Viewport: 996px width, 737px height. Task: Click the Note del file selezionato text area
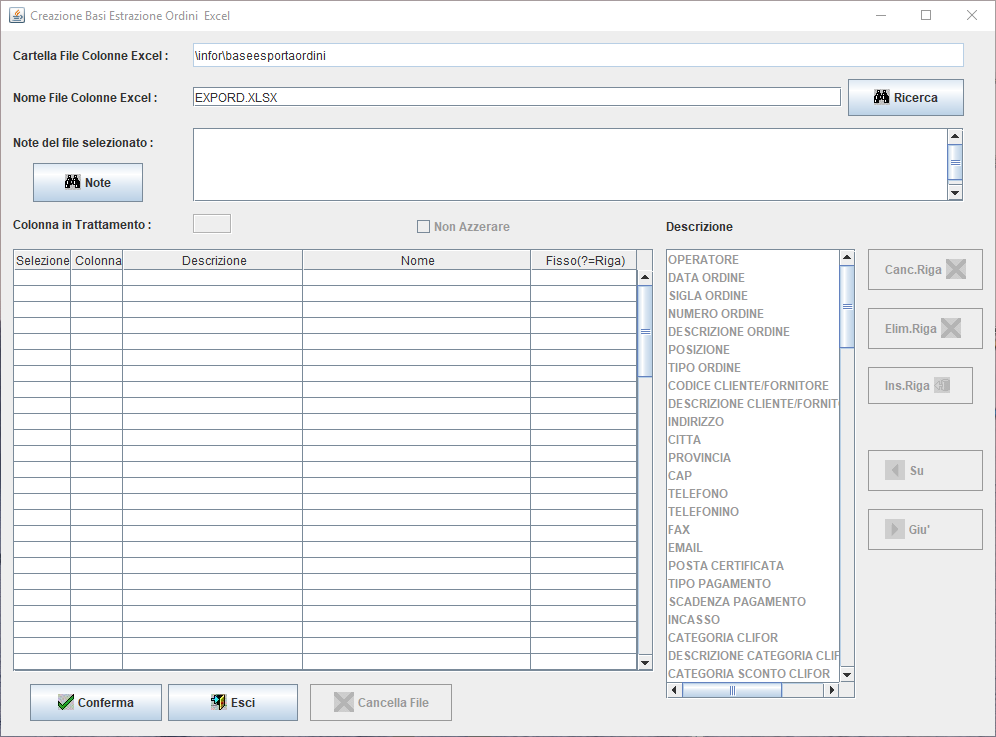click(570, 165)
